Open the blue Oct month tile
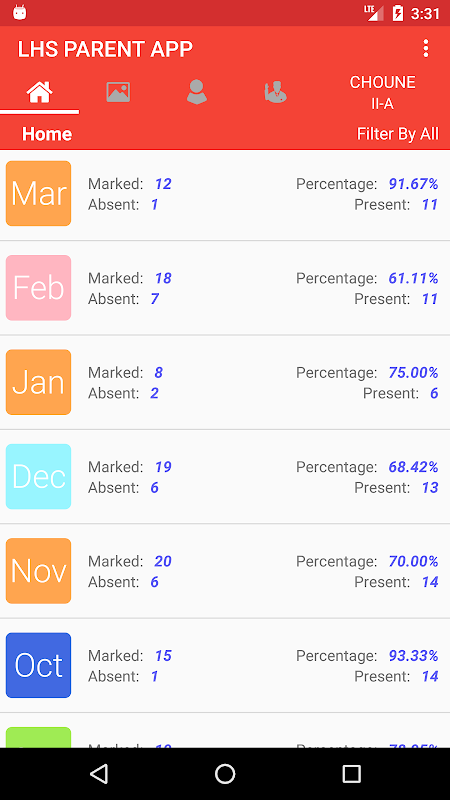Screen dimensions: 450x800 (38, 665)
